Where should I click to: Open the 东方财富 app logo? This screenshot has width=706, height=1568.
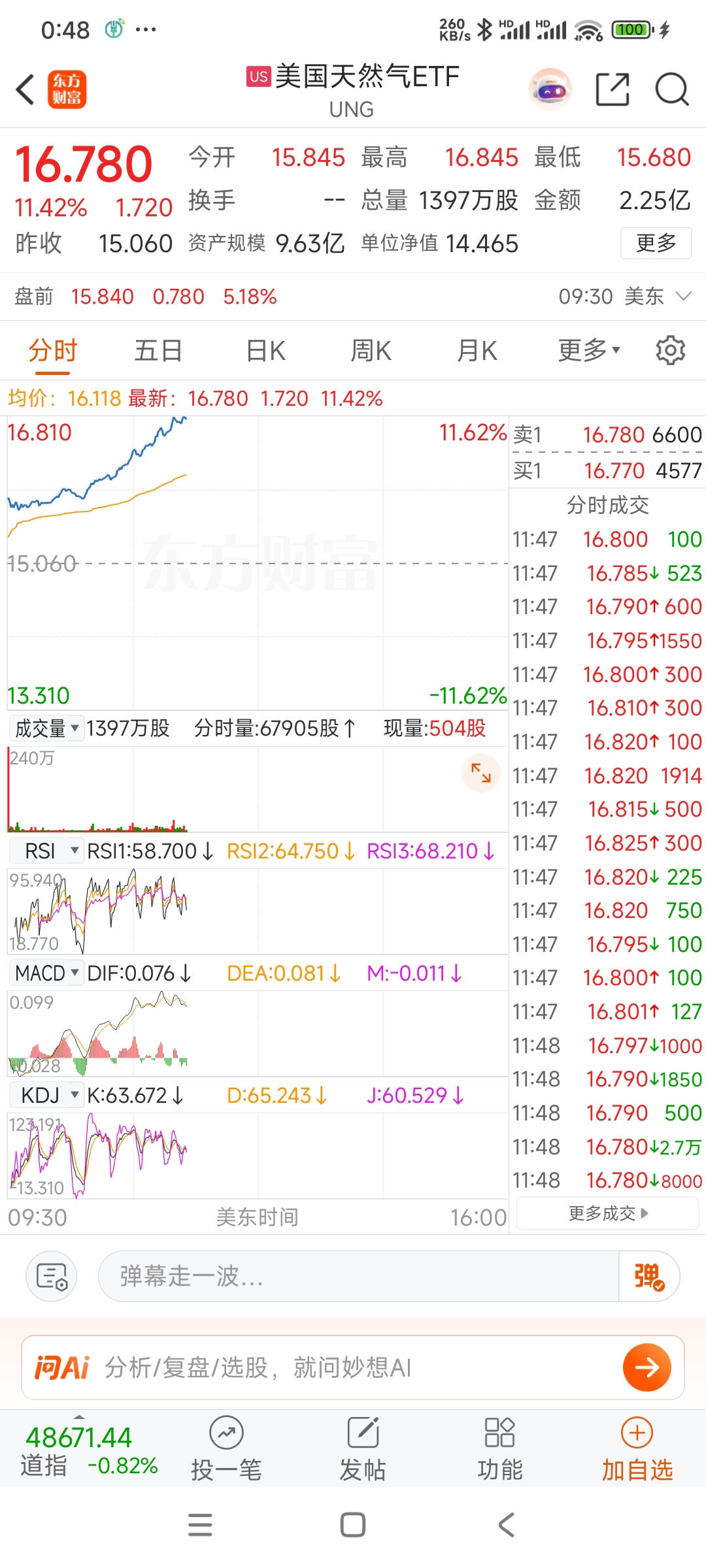click(x=67, y=90)
